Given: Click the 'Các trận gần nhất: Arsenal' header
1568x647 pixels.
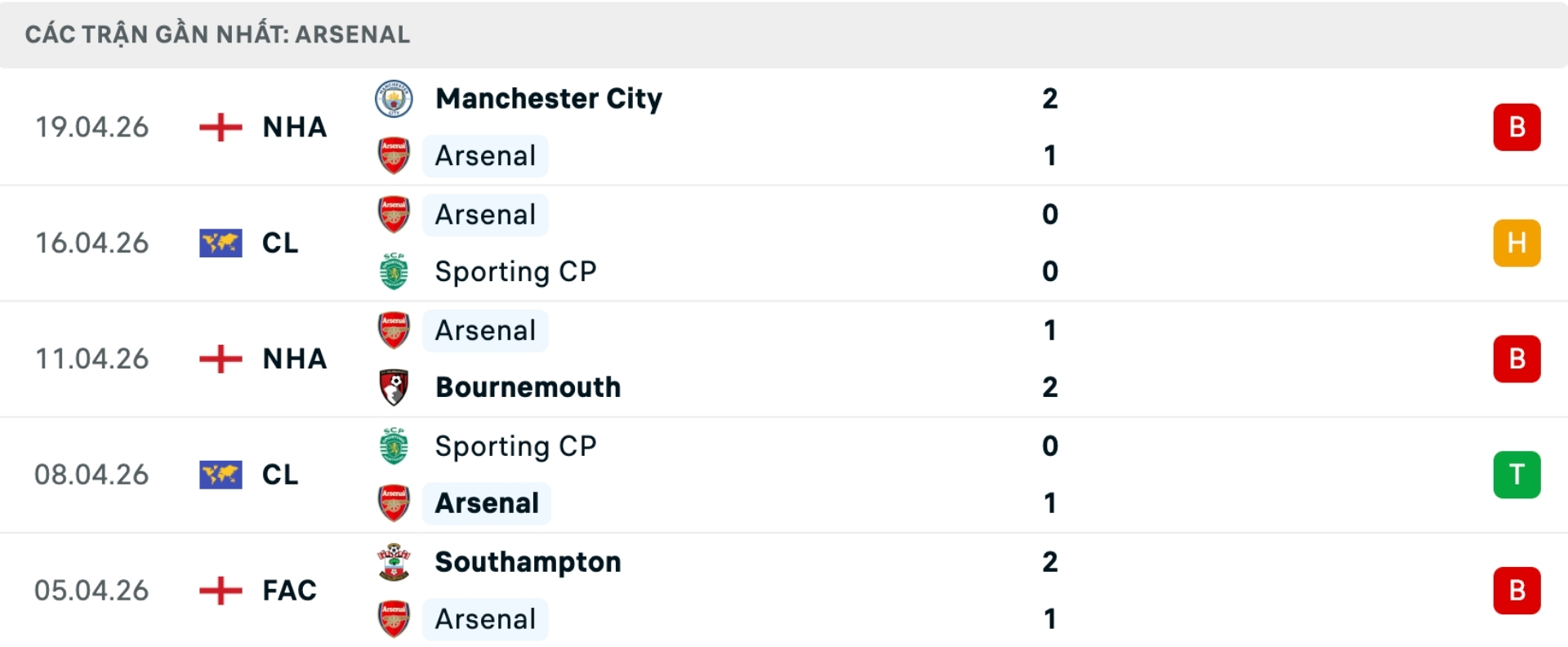Looking at the screenshot, I should pyautogui.click(x=217, y=34).
